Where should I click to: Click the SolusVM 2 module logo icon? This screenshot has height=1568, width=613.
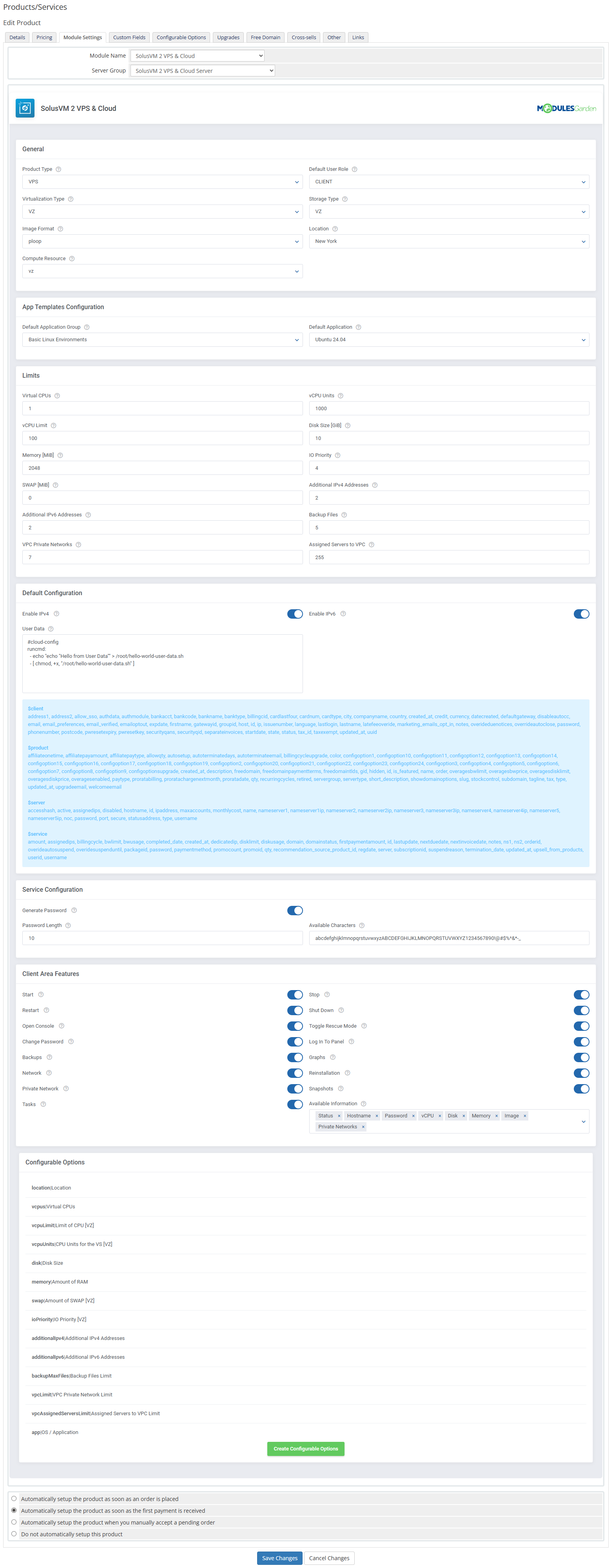tap(25, 109)
